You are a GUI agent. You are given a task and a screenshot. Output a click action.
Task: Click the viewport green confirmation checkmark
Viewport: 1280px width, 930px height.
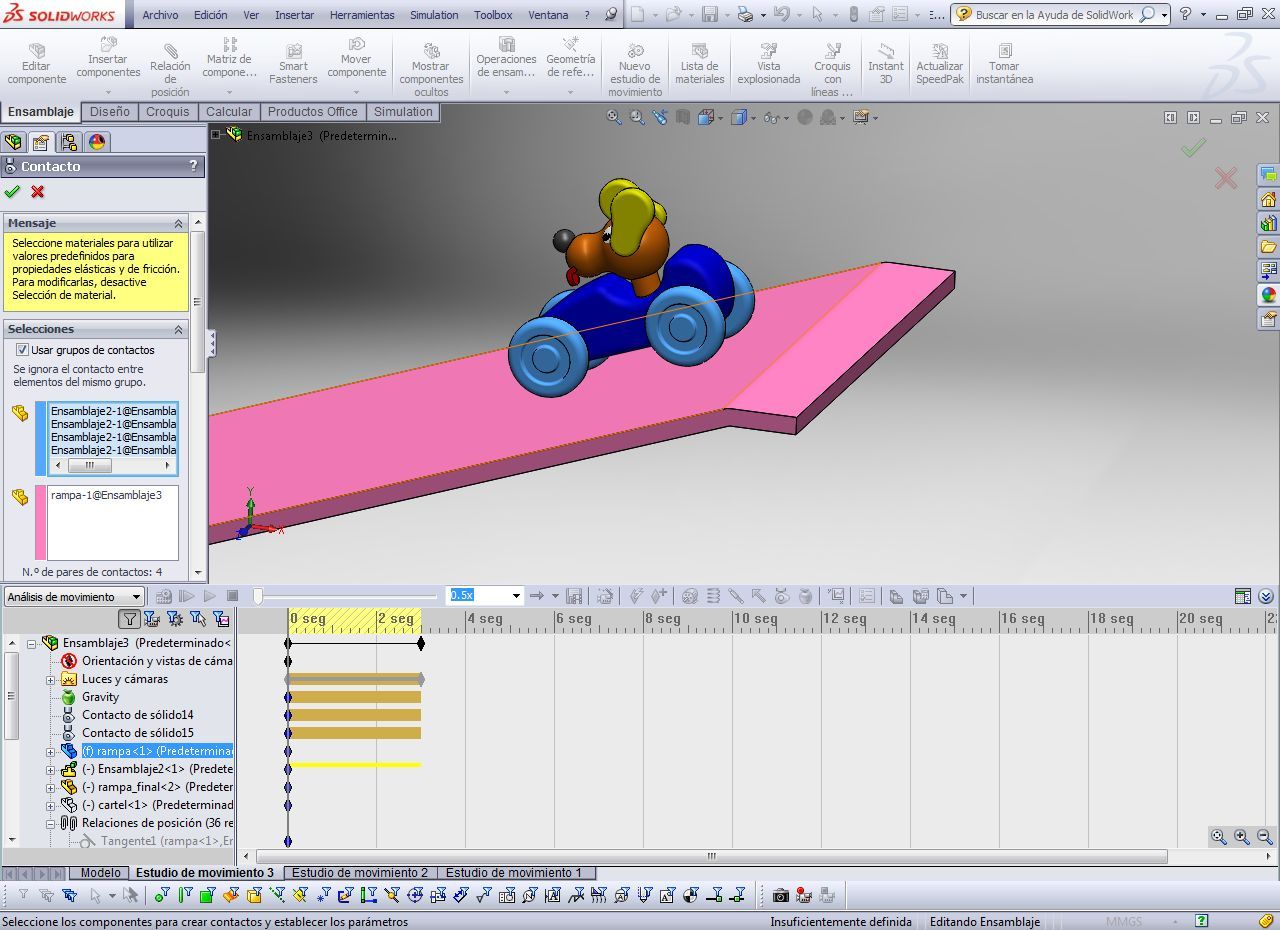point(1193,148)
